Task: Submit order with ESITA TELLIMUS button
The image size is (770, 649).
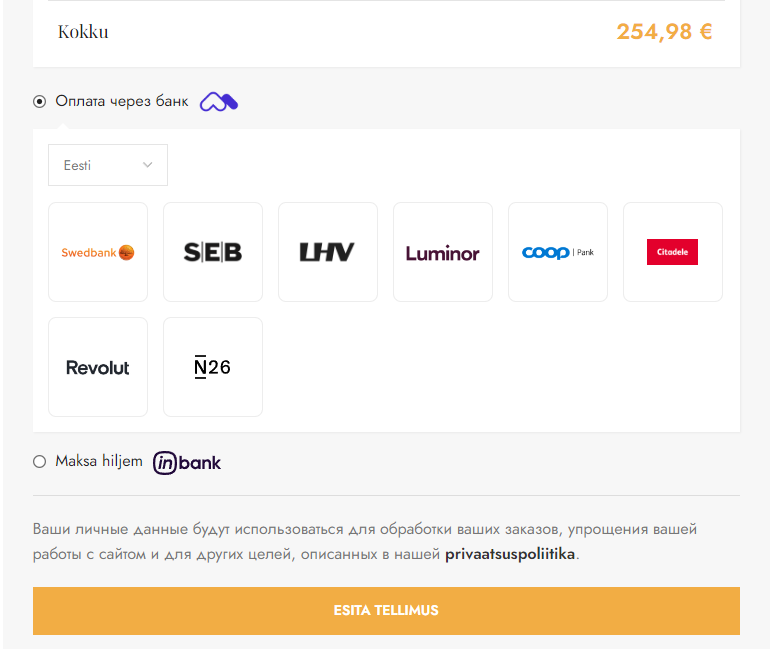Action: (x=386, y=611)
